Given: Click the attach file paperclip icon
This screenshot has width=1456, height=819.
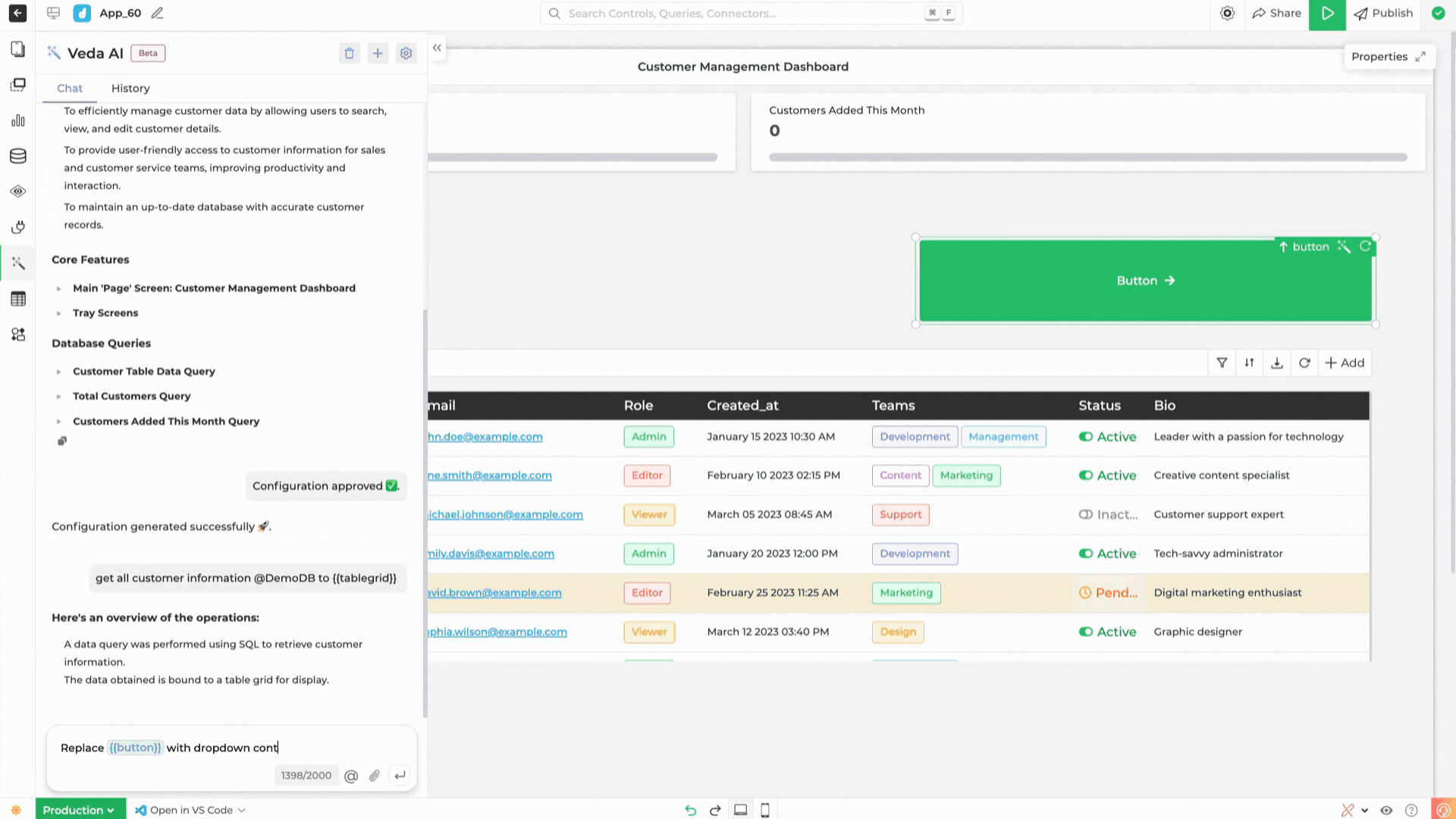Looking at the screenshot, I should (x=375, y=776).
